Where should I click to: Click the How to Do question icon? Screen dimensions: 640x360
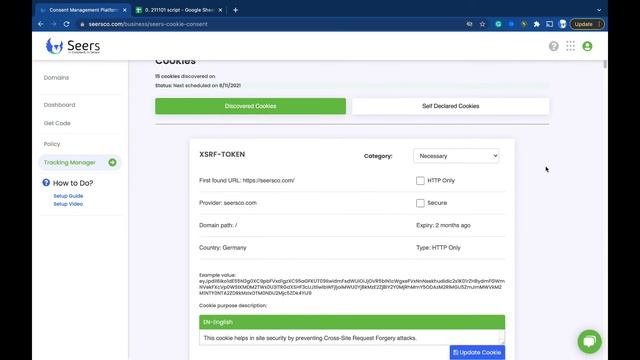[x=46, y=182]
